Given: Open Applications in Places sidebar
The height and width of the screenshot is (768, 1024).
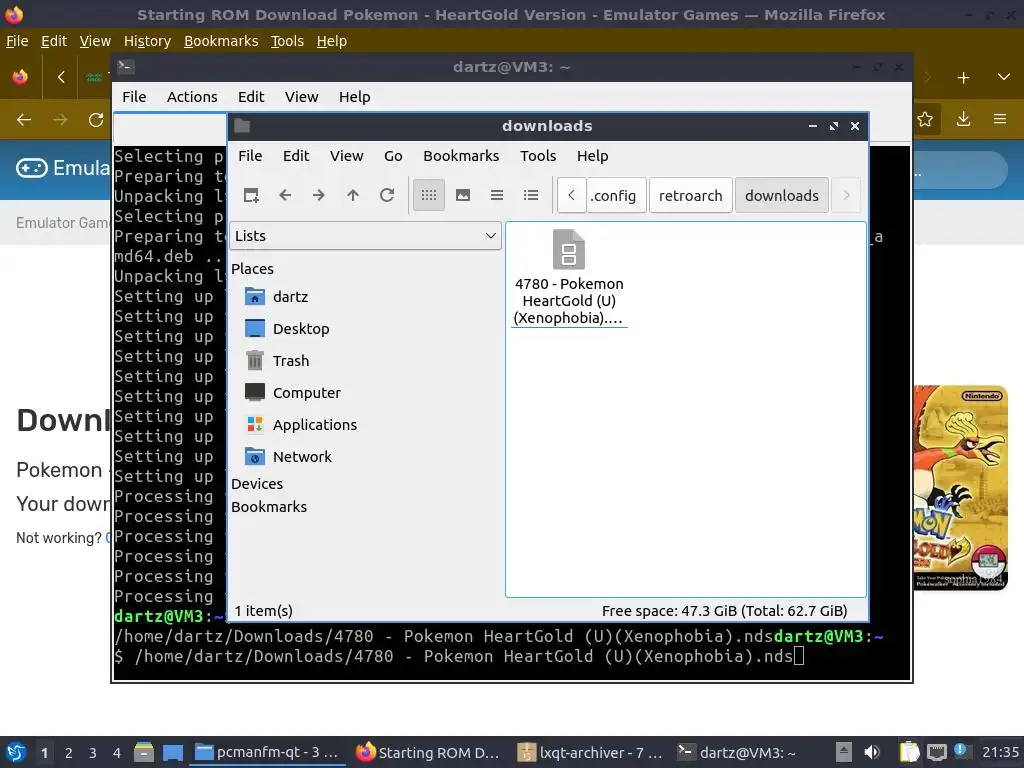Looking at the screenshot, I should click(300, 424).
